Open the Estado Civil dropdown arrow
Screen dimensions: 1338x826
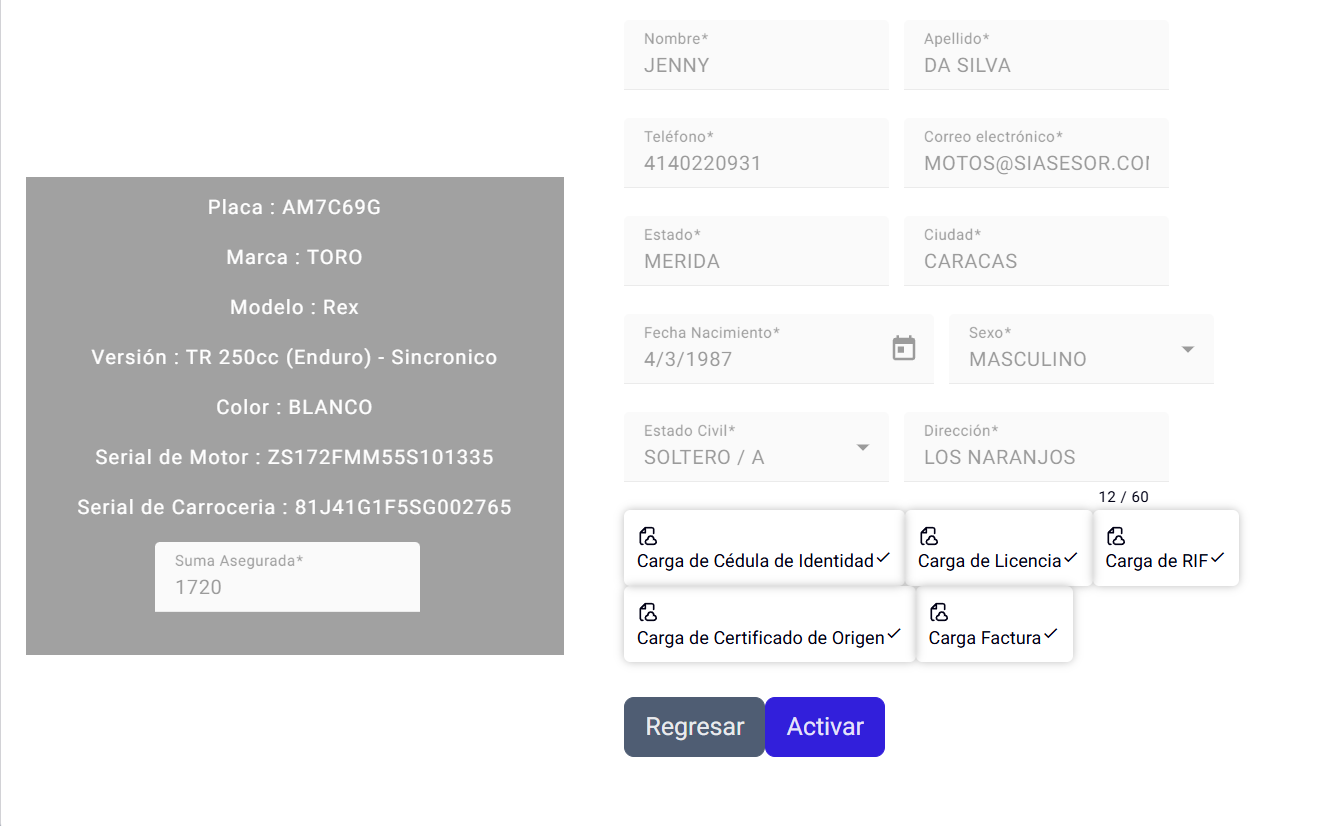pyautogui.click(x=863, y=447)
